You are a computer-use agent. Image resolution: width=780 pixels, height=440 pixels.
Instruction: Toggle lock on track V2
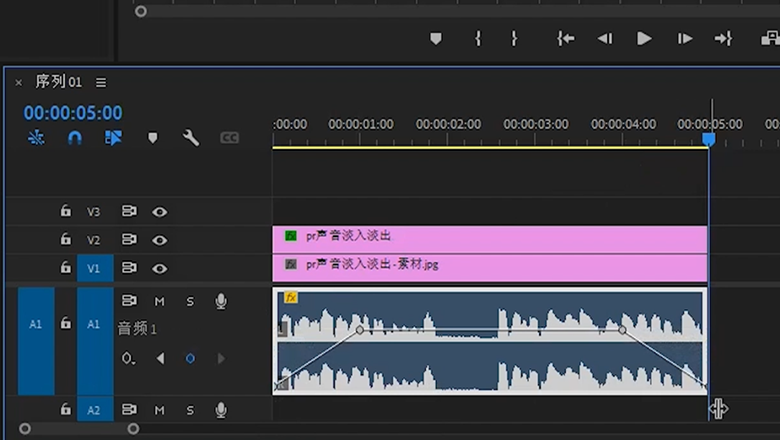click(x=66, y=239)
